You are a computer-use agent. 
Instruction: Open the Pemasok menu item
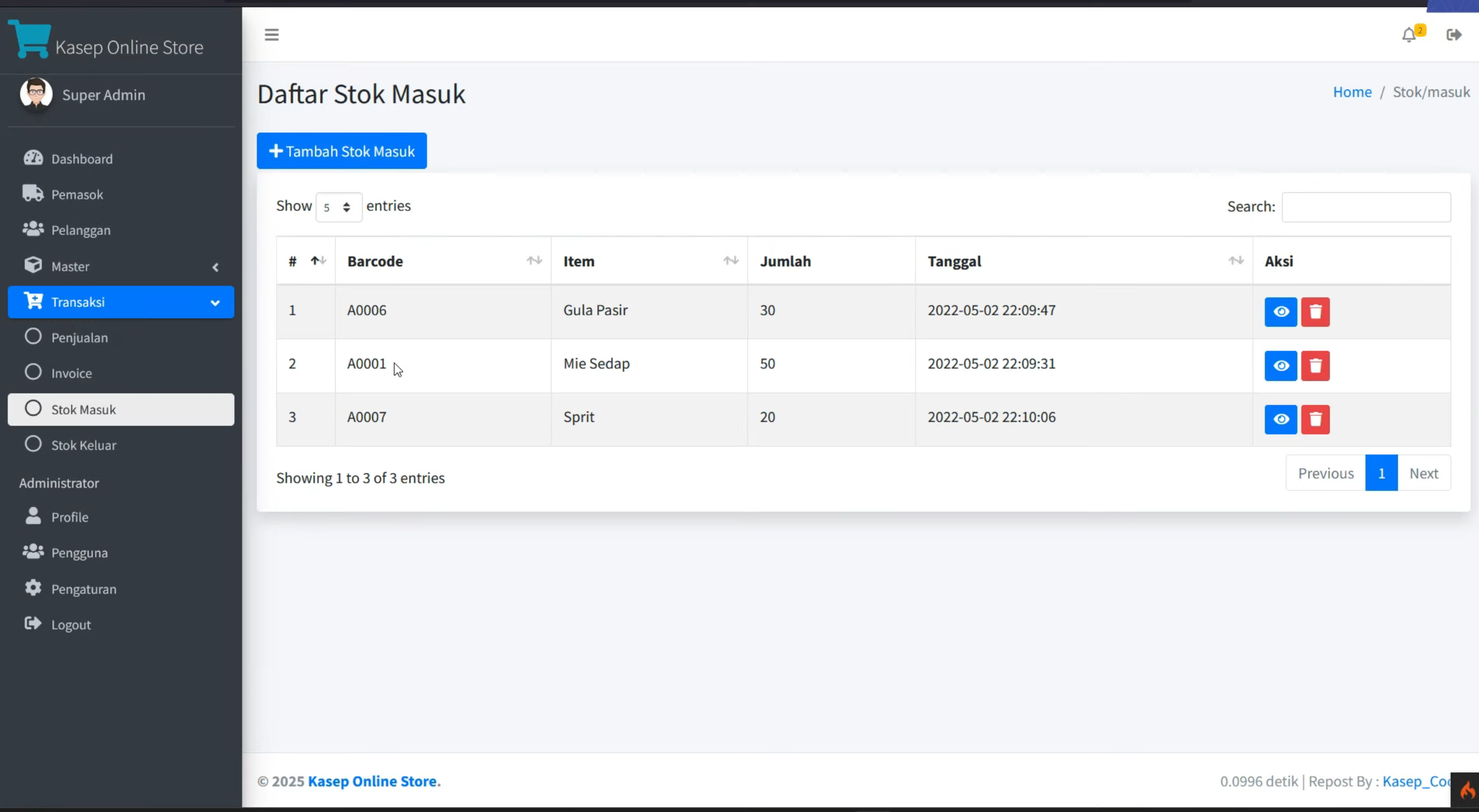click(x=121, y=194)
